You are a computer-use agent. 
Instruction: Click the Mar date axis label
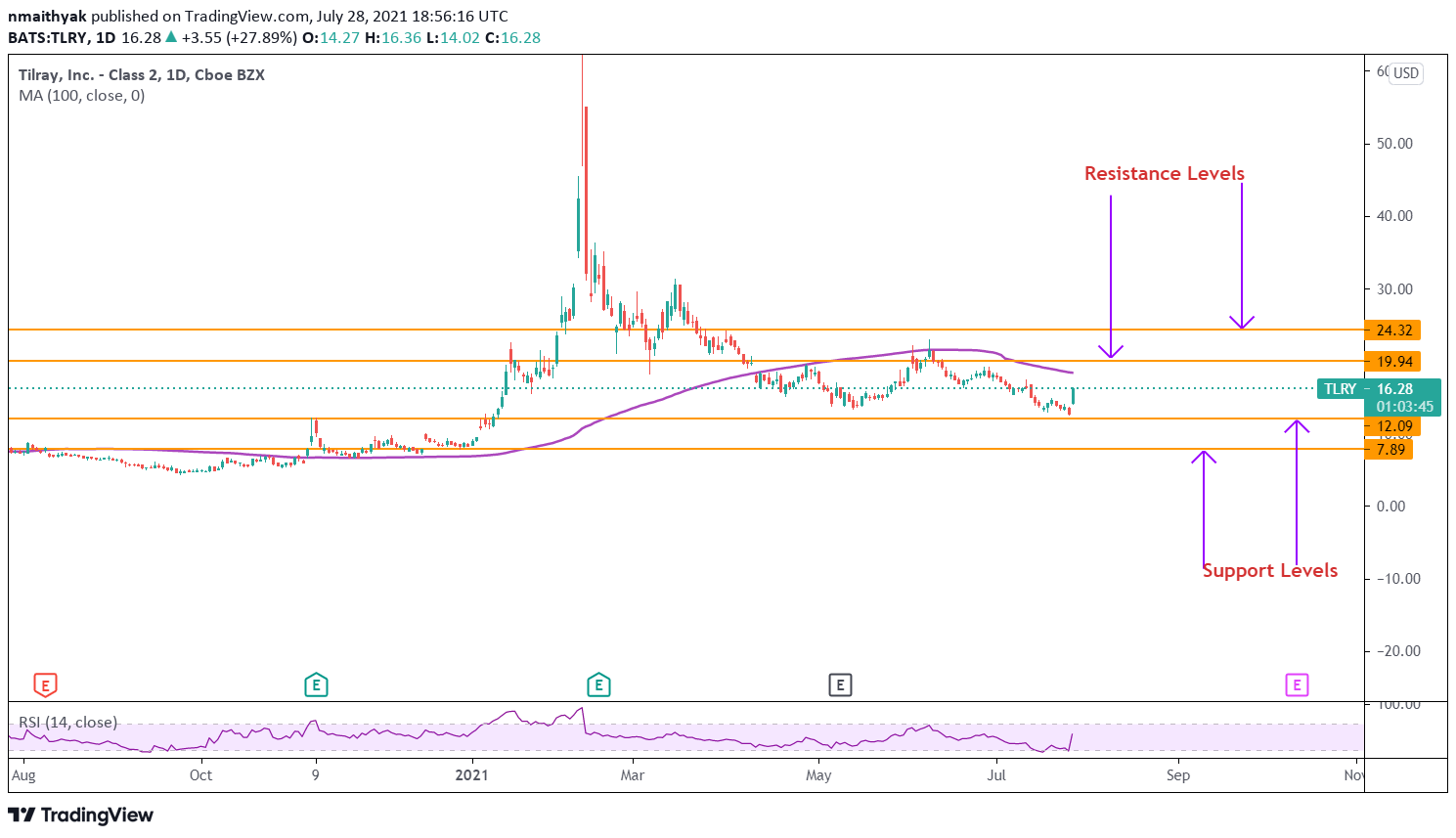click(633, 774)
